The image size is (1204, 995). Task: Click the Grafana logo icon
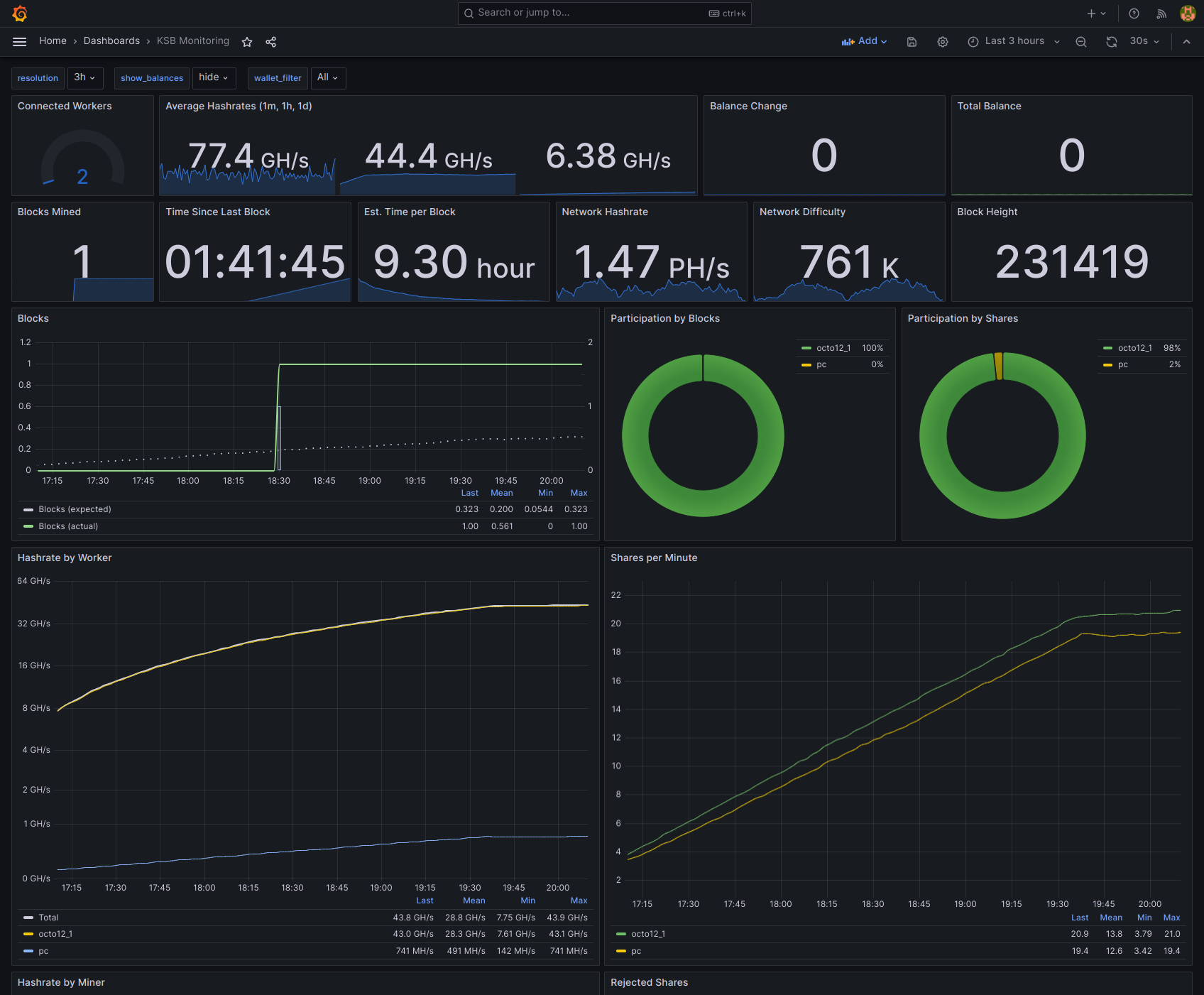click(20, 13)
